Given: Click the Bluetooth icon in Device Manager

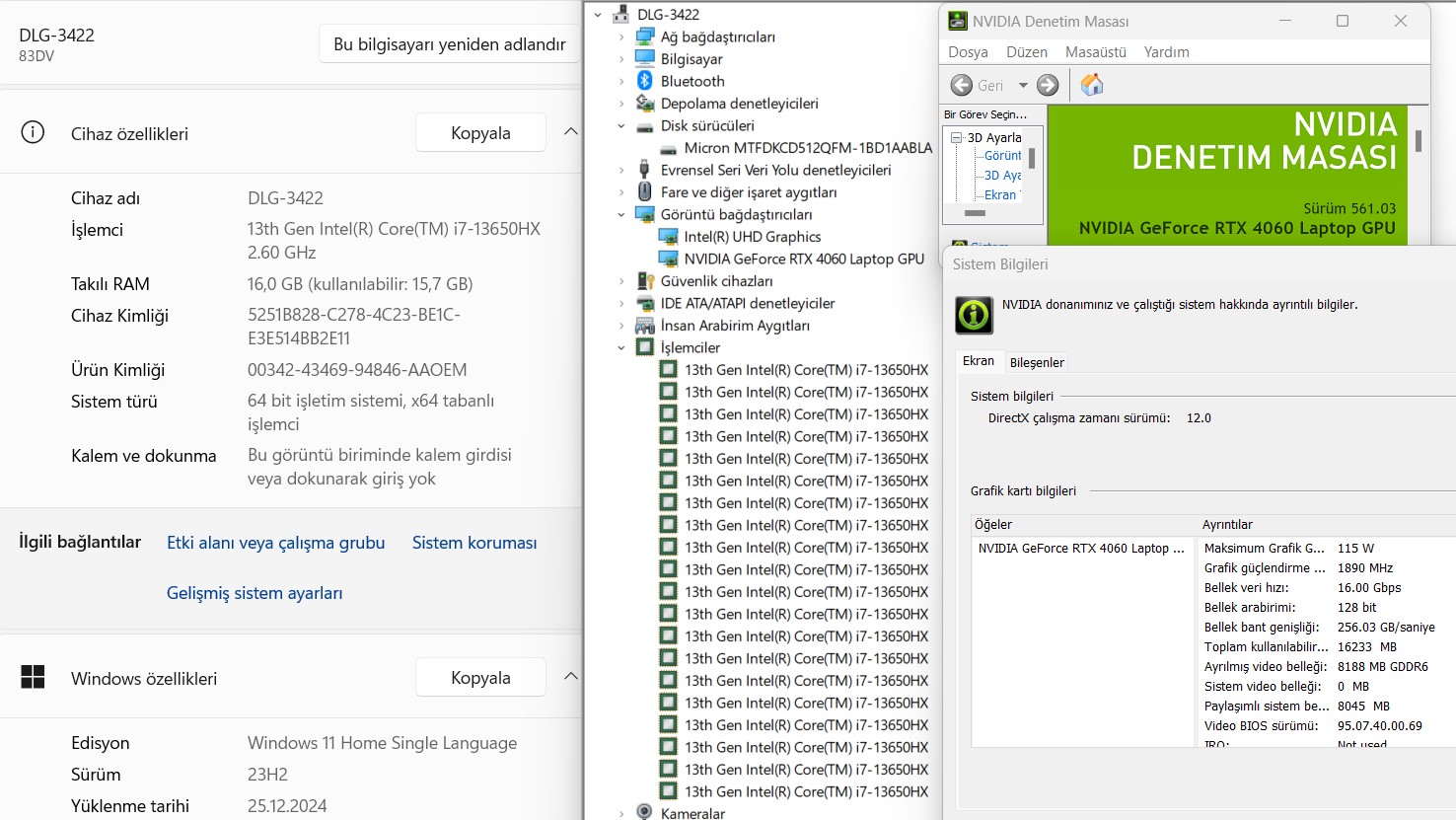Looking at the screenshot, I should coord(645,81).
